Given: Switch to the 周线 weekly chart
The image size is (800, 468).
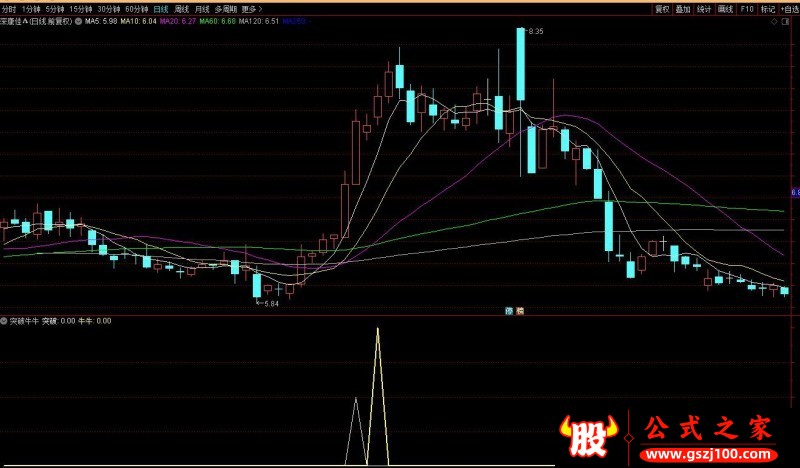Looking at the screenshot, I should point(181,9).
